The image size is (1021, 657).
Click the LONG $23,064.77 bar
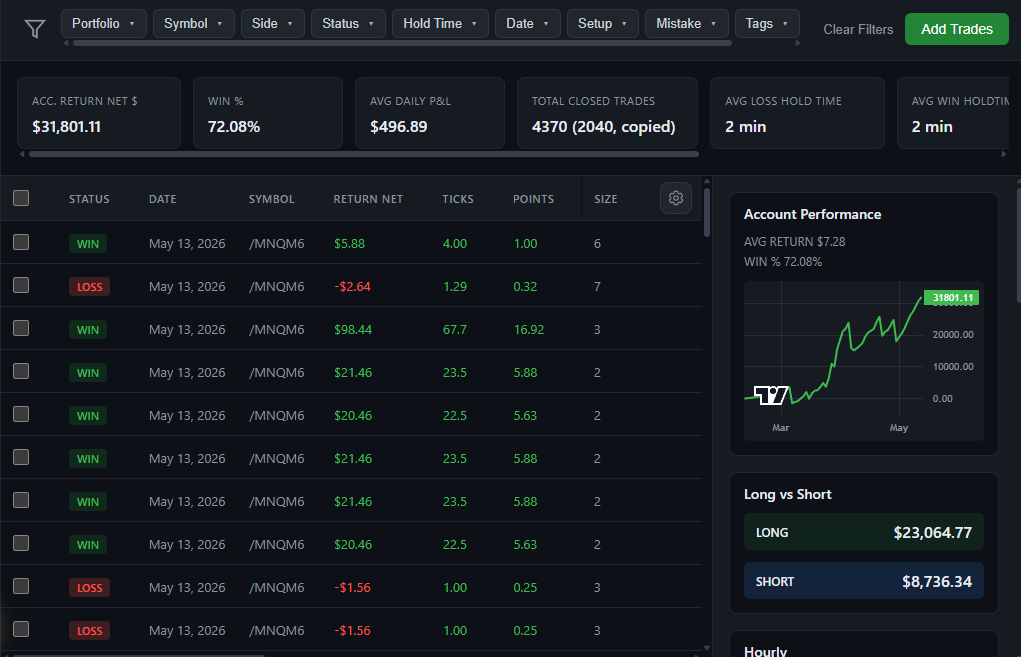pyautogui.click(x=863, y=532)
